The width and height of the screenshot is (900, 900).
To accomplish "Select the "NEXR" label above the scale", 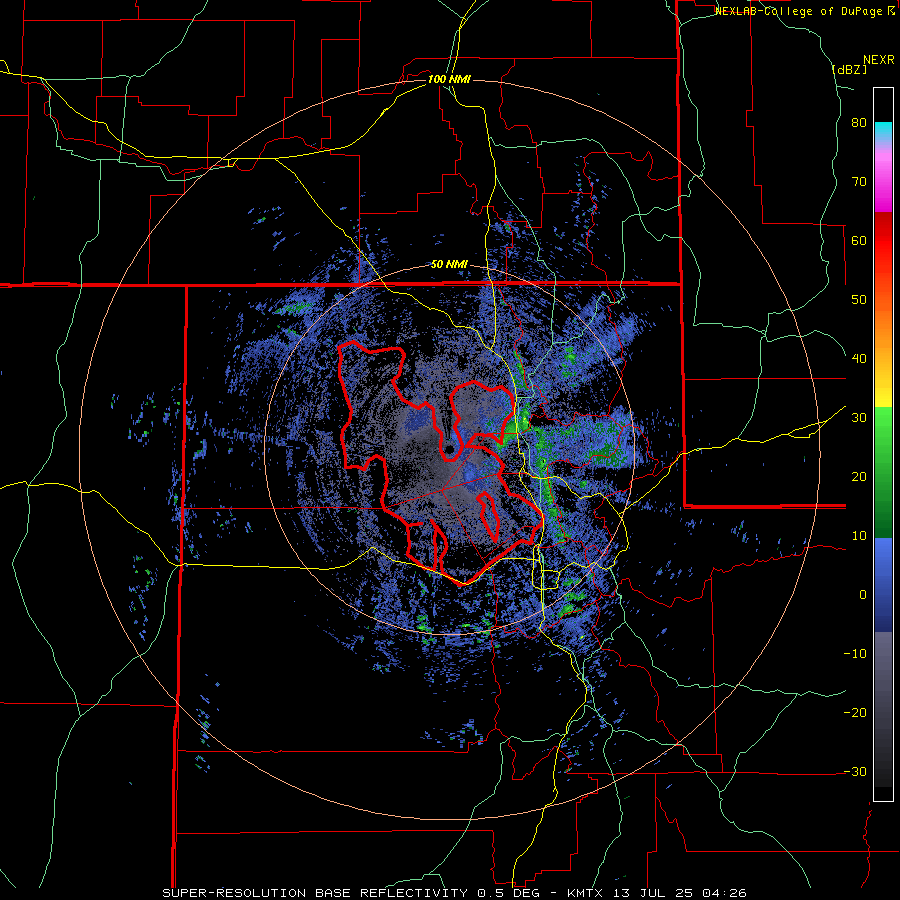I will (x=878, y=60).
